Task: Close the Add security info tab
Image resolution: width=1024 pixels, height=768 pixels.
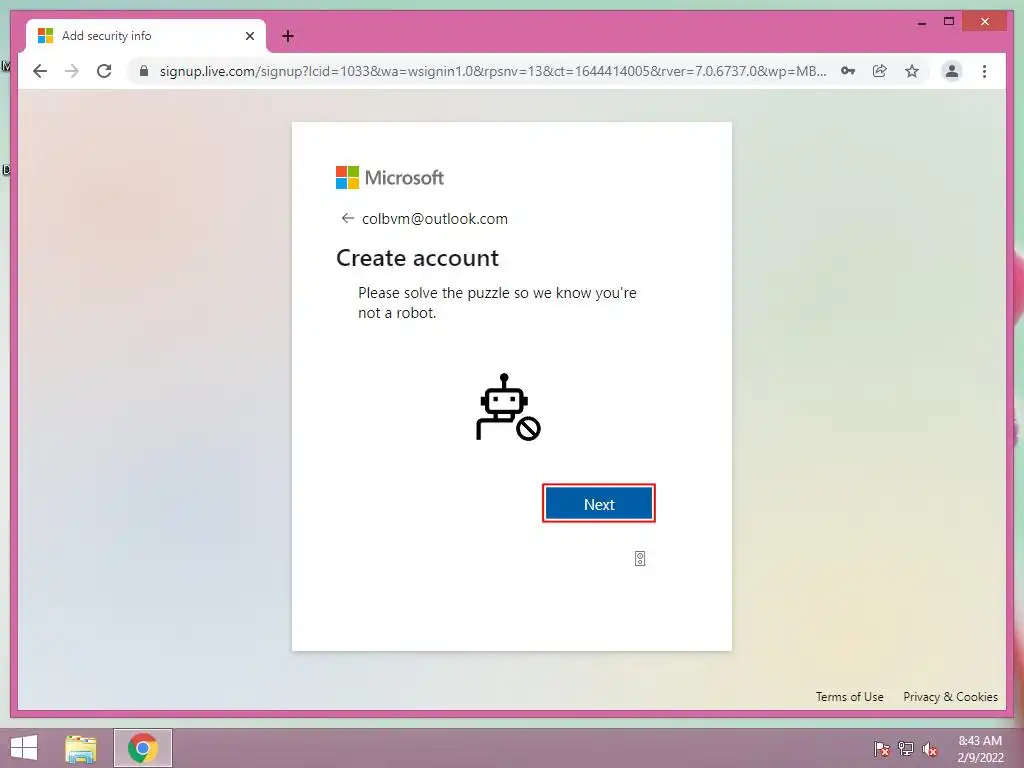Action: (x=249, y=36)
